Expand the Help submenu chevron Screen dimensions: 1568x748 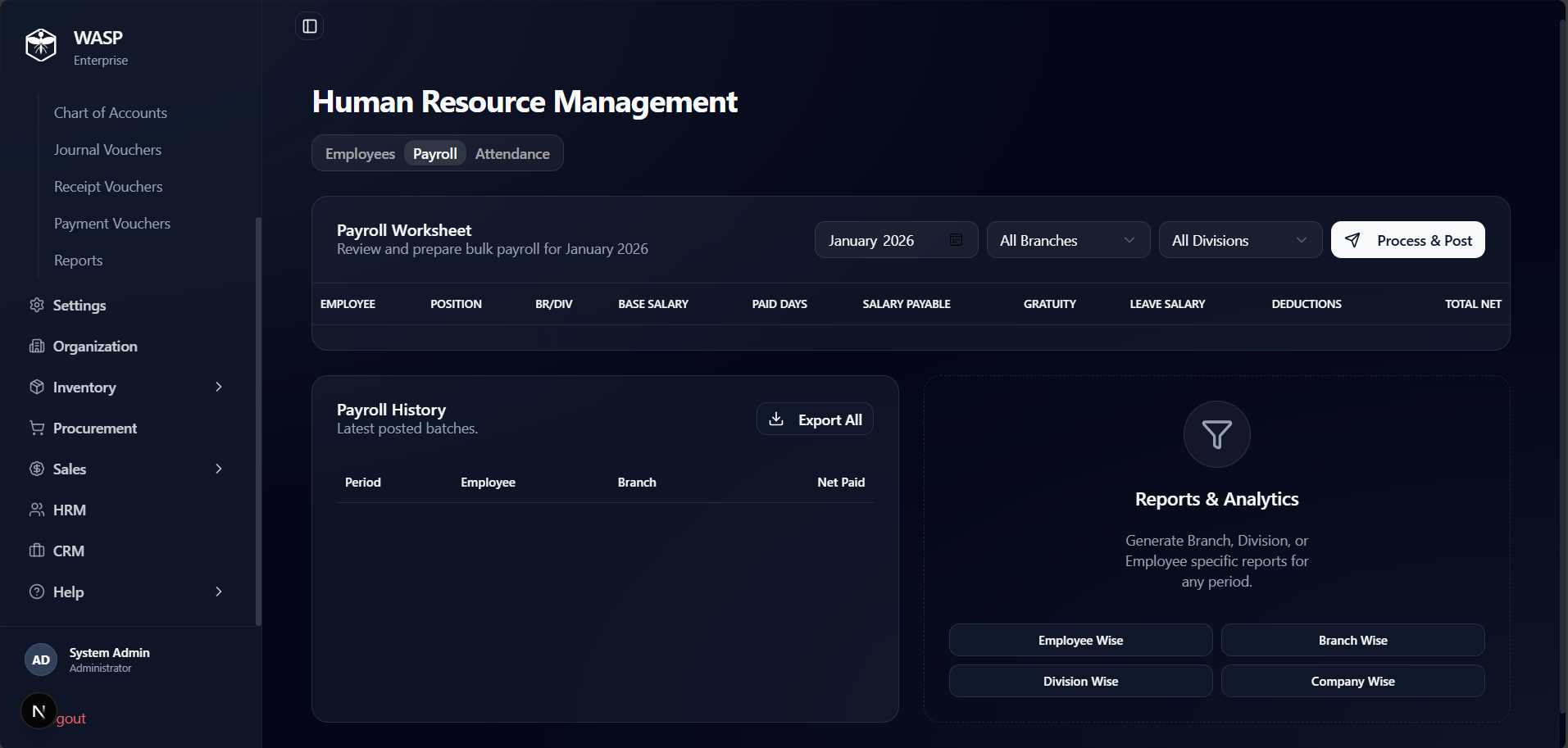point(219,592)
